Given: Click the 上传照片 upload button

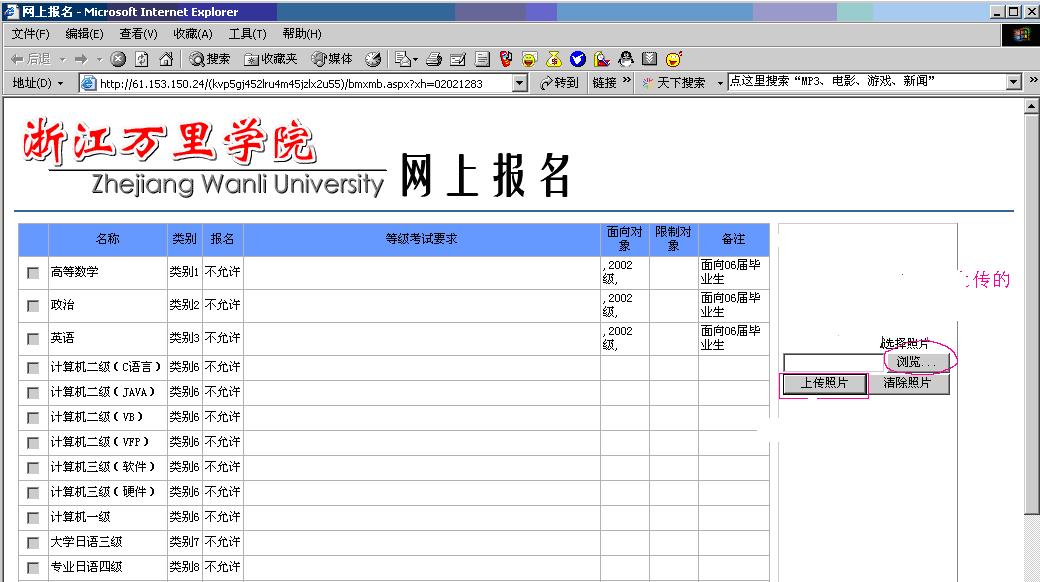Looking at the screenshot, I should (824, 384).
